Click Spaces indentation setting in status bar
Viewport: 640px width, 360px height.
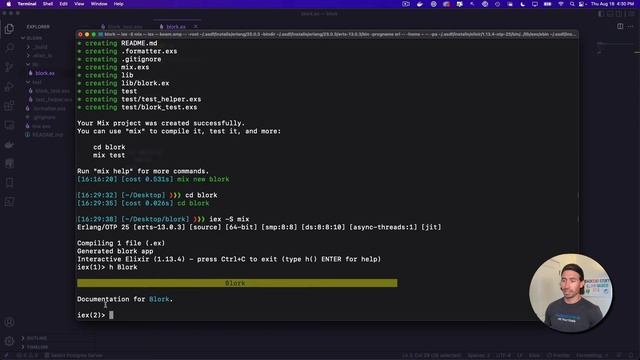(478, 356)
